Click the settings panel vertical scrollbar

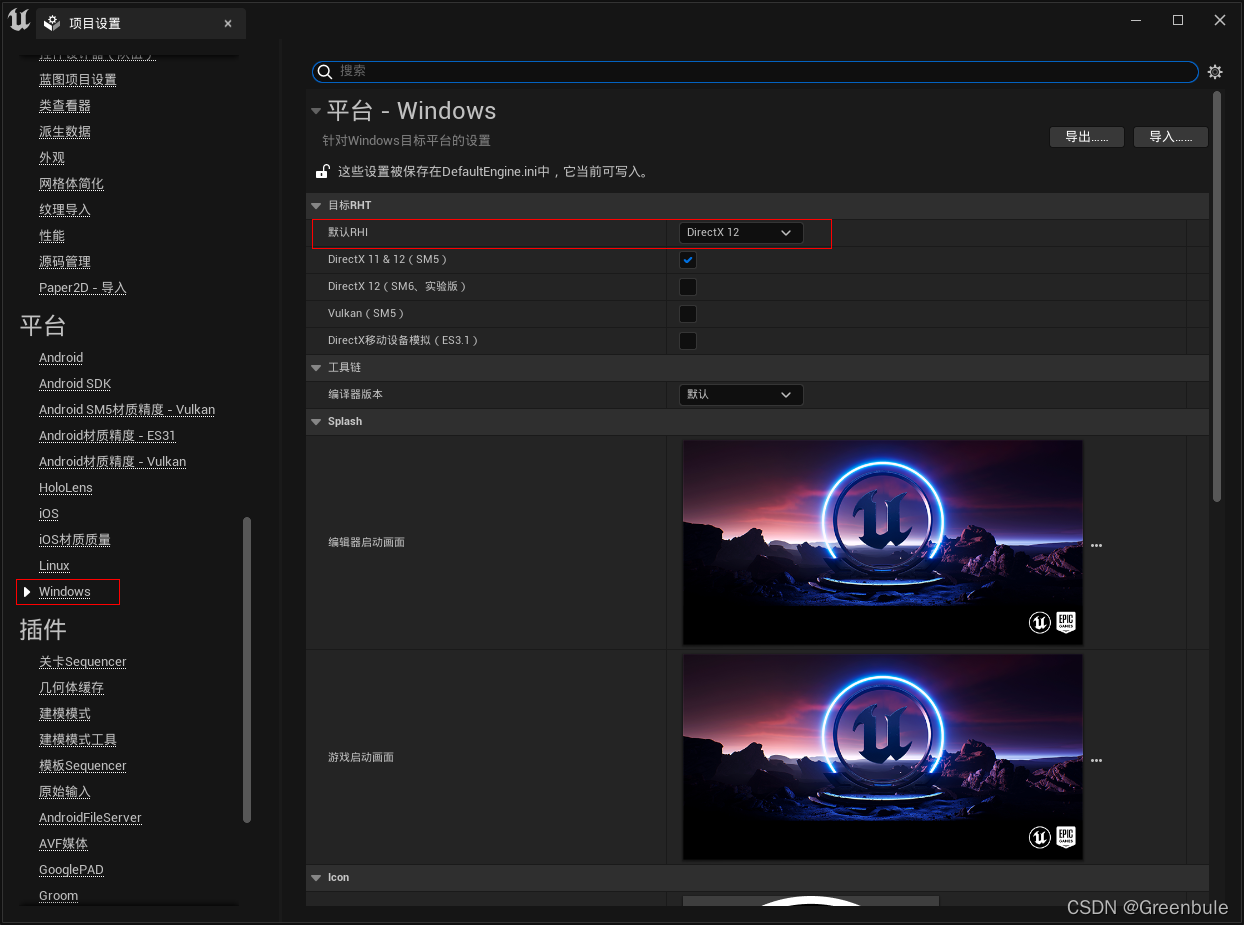click(1217, 296)
